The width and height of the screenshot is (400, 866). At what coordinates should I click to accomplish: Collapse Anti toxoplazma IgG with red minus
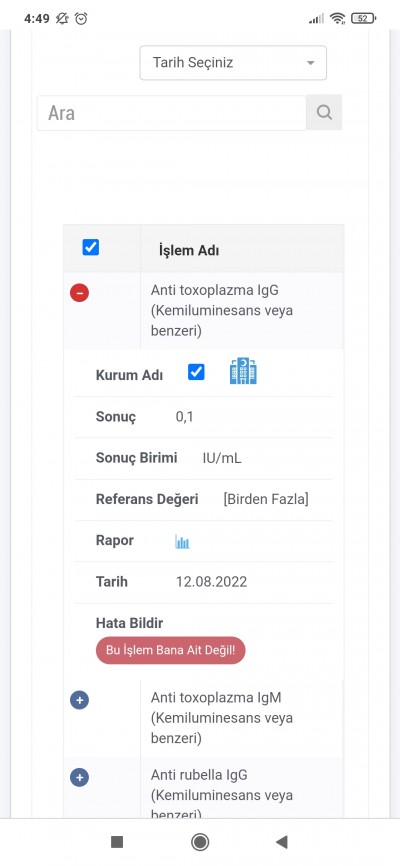tap(80, 293)
